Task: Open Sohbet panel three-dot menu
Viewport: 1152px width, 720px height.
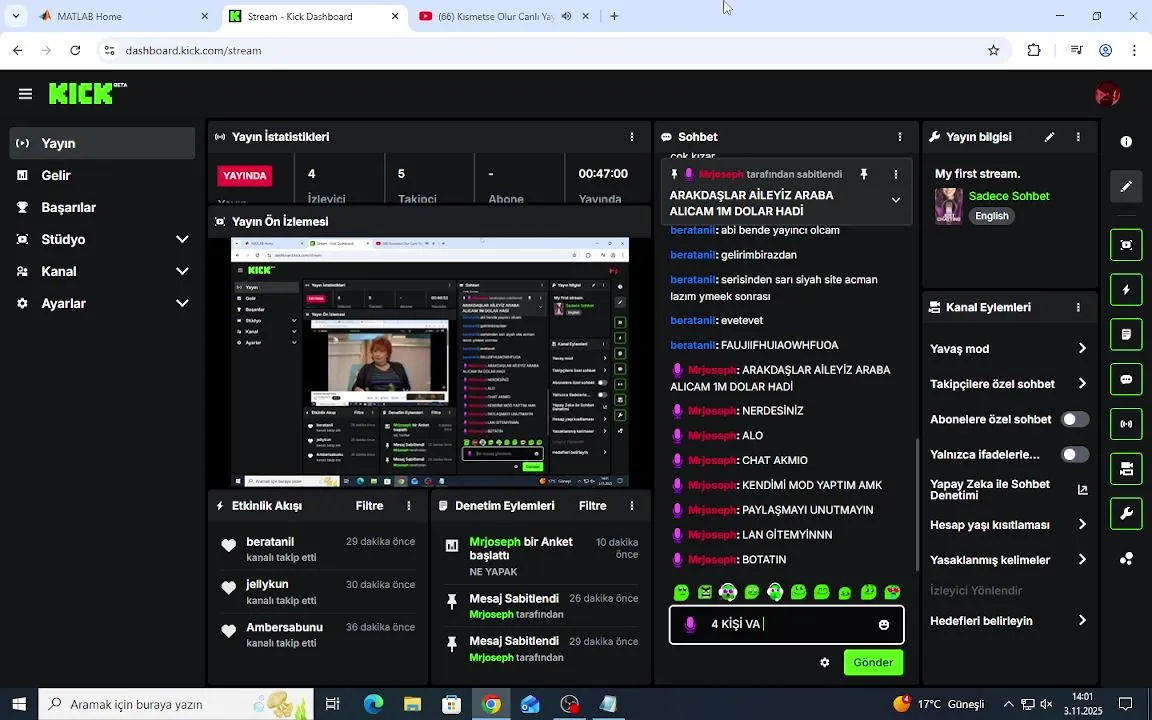Action: (900, 137)
